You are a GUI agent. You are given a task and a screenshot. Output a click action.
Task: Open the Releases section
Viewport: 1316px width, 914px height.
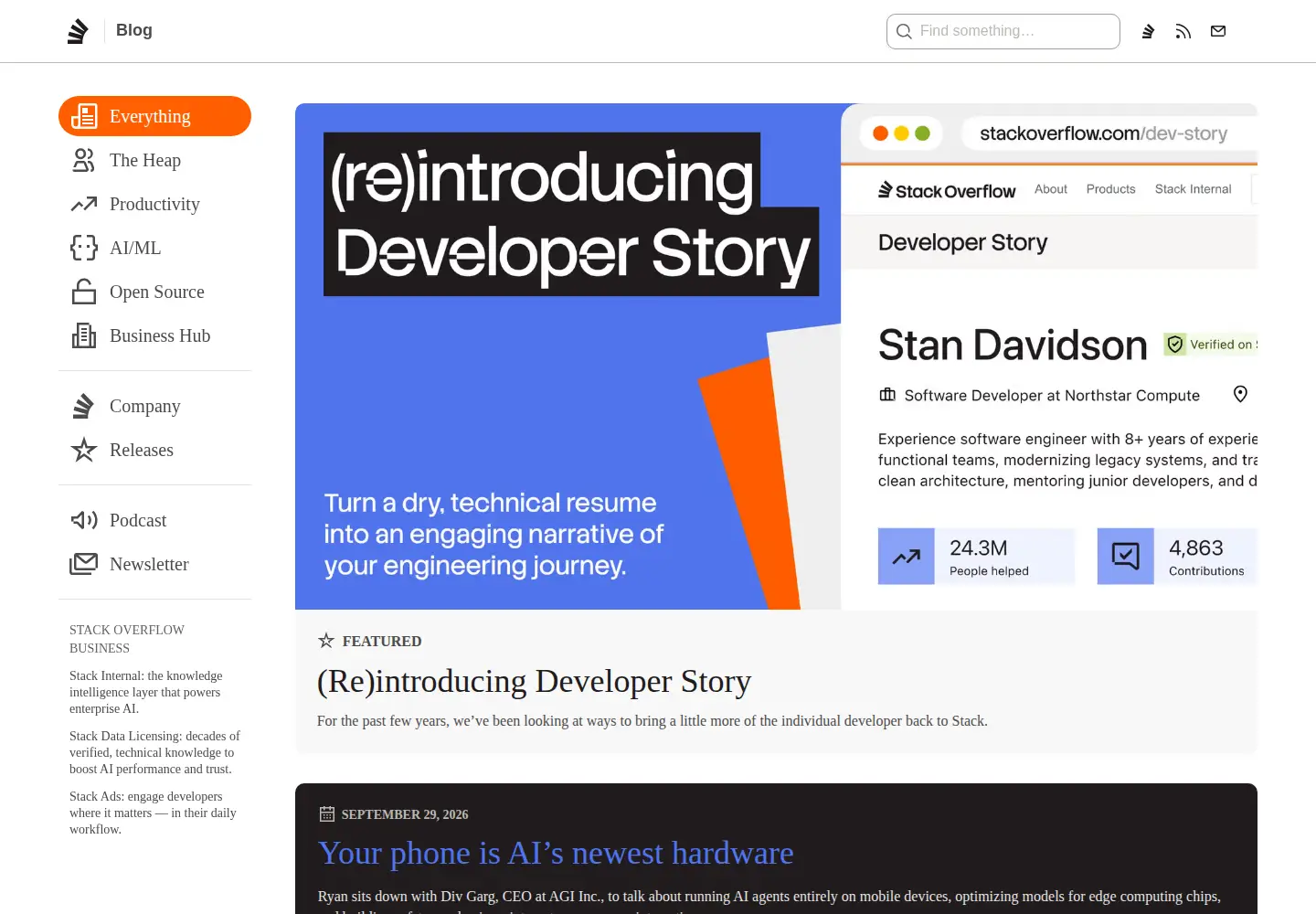[142, 450]
